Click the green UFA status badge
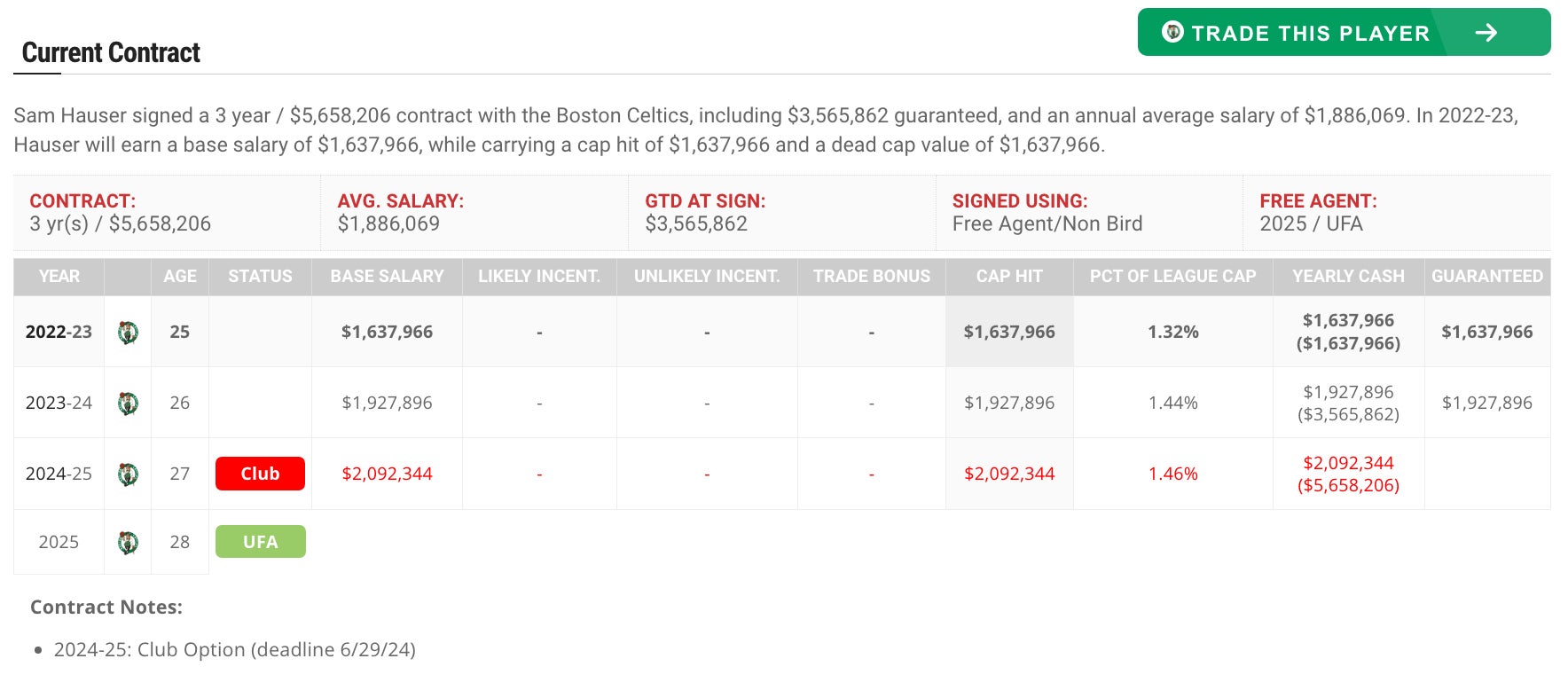This screenshot has width=1568, height=690. coord(260,542)
